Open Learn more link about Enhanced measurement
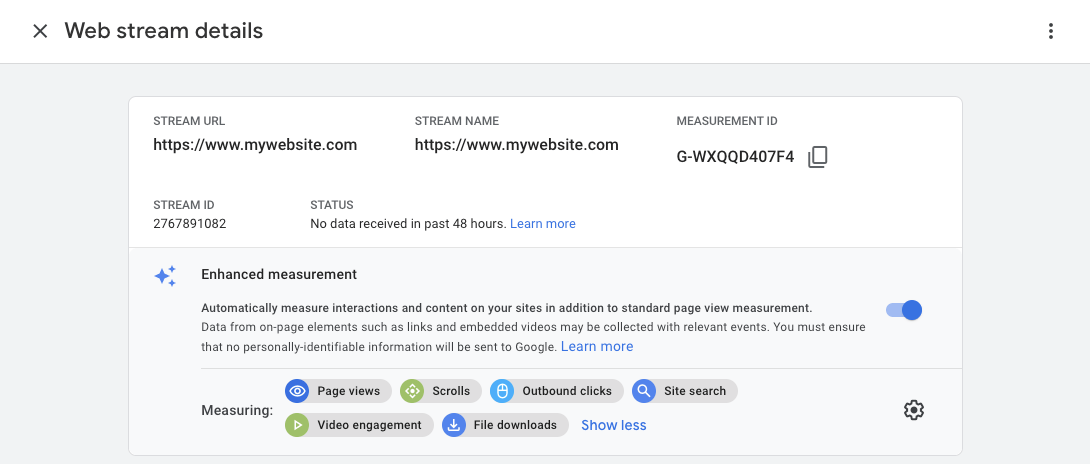The width and height of the screenshot is (1090, 464). point(596,347)
